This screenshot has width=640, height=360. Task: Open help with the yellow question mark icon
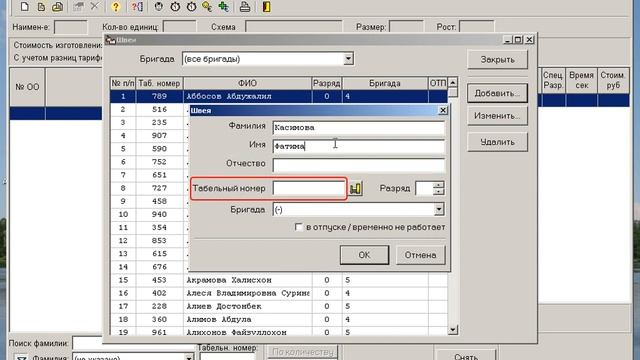click(116, 7)
